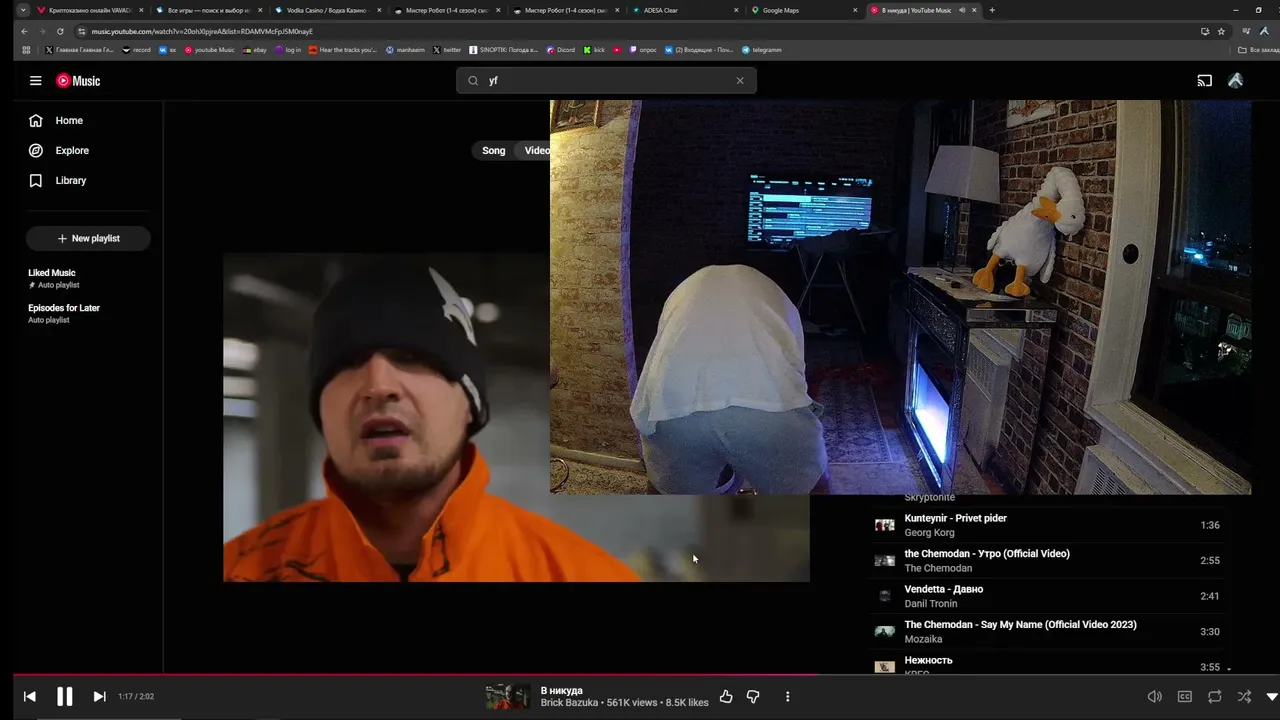Open the 'record' bookmark

click(x=136, y=50)
